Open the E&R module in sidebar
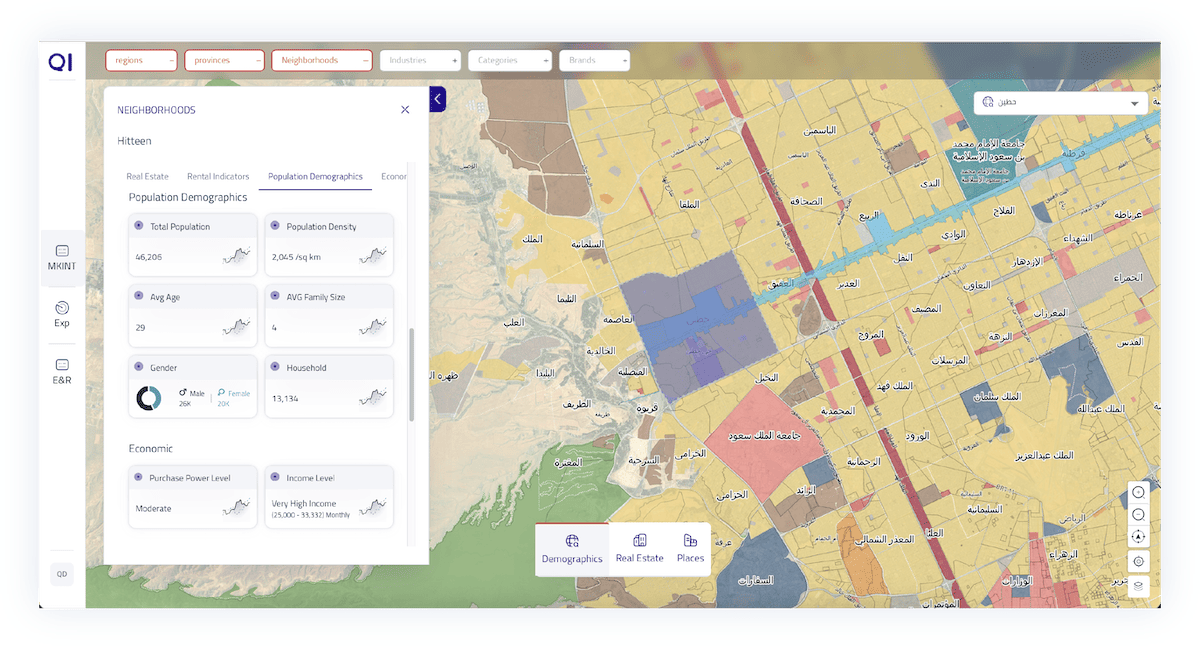 (x=62, y=371)
